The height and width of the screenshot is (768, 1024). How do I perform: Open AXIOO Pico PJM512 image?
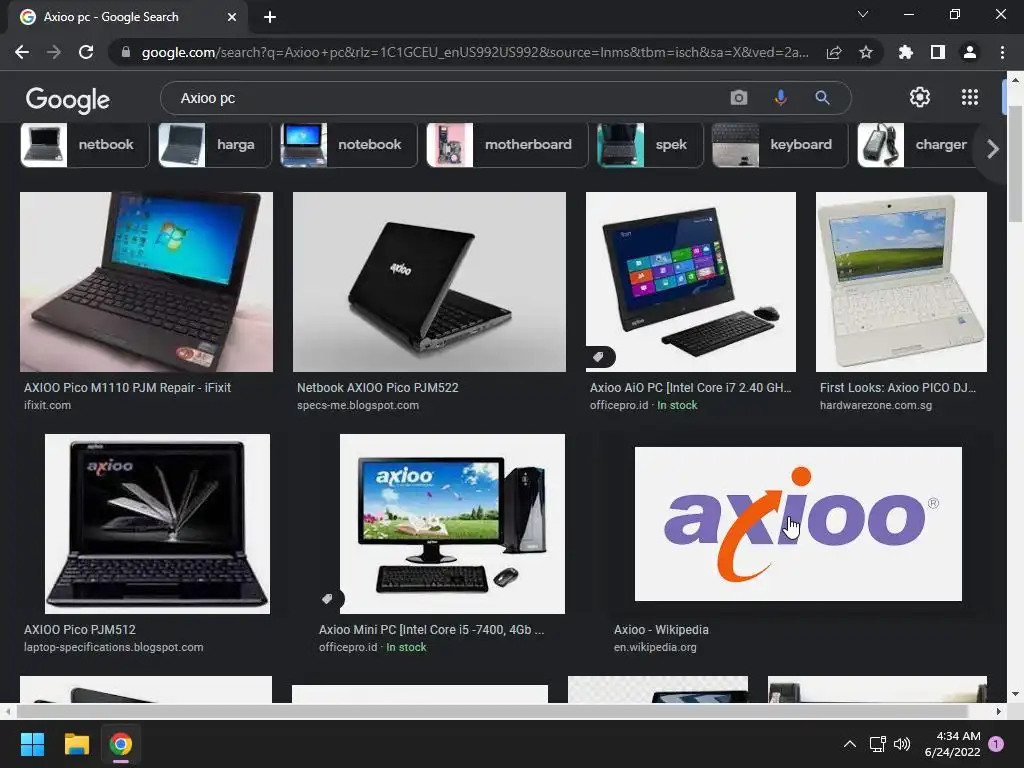pos(157,524)
